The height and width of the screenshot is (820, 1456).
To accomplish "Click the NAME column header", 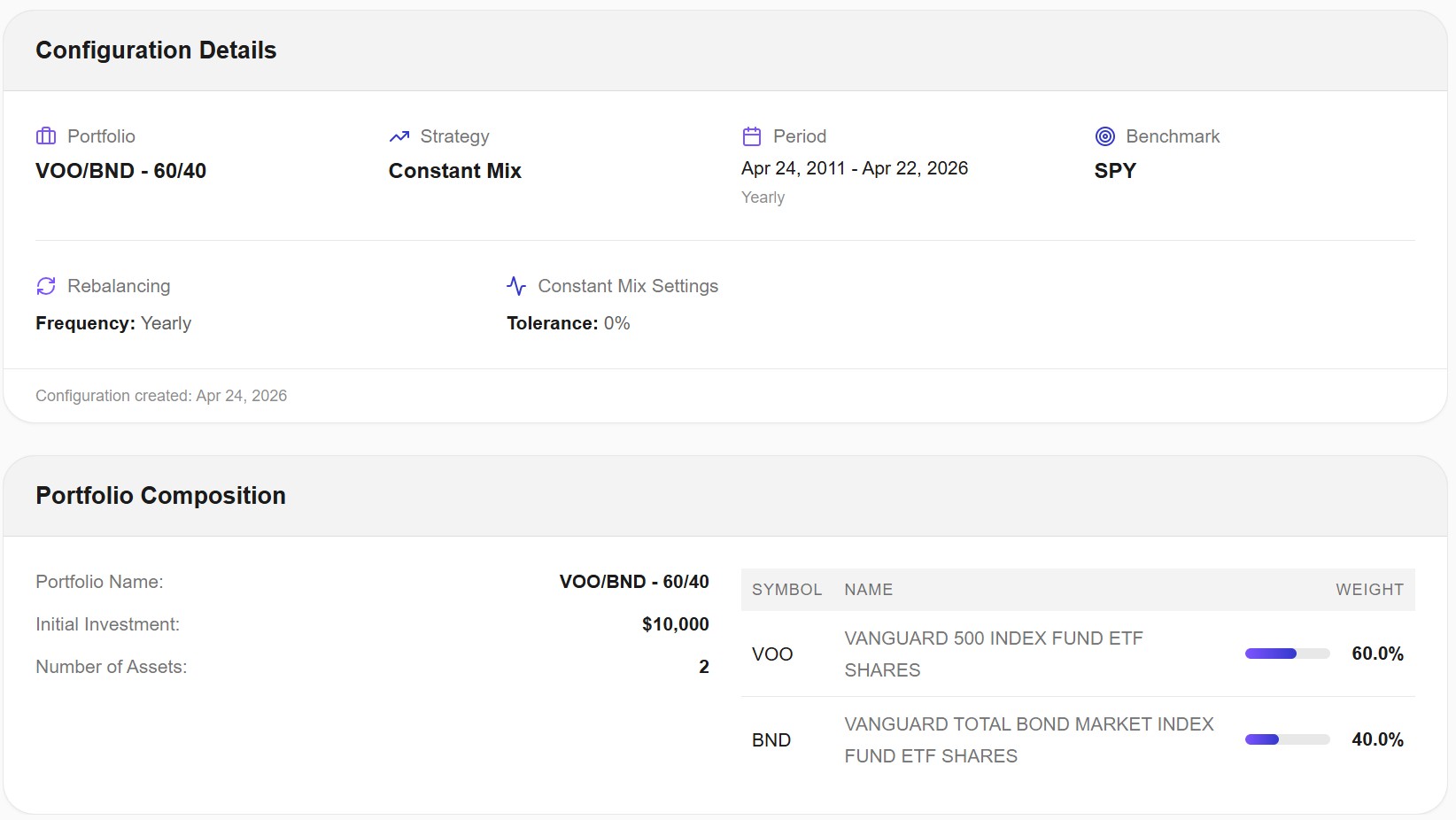I will coord(868,590).
